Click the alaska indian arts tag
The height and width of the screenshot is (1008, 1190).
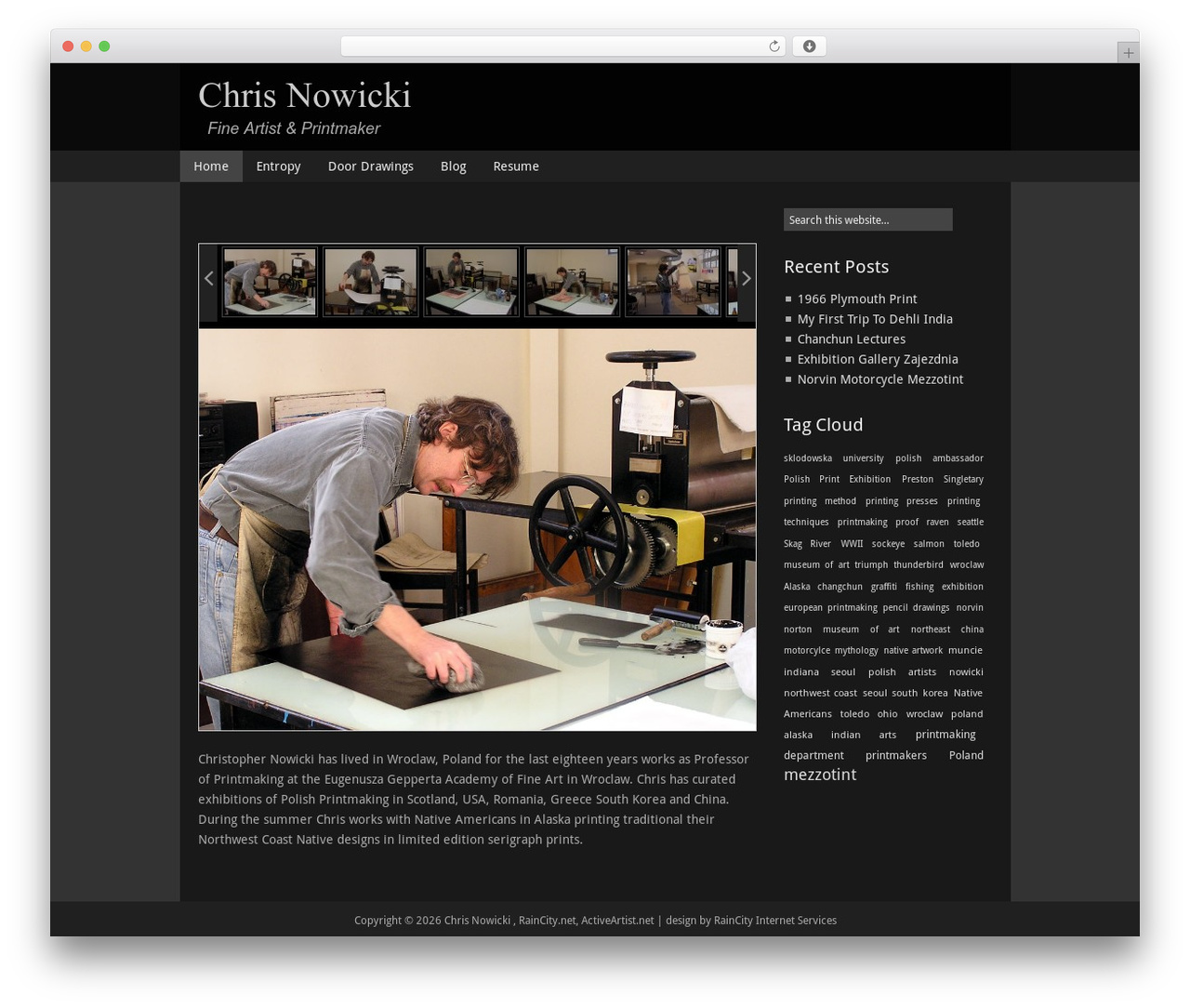pos(840,735)
